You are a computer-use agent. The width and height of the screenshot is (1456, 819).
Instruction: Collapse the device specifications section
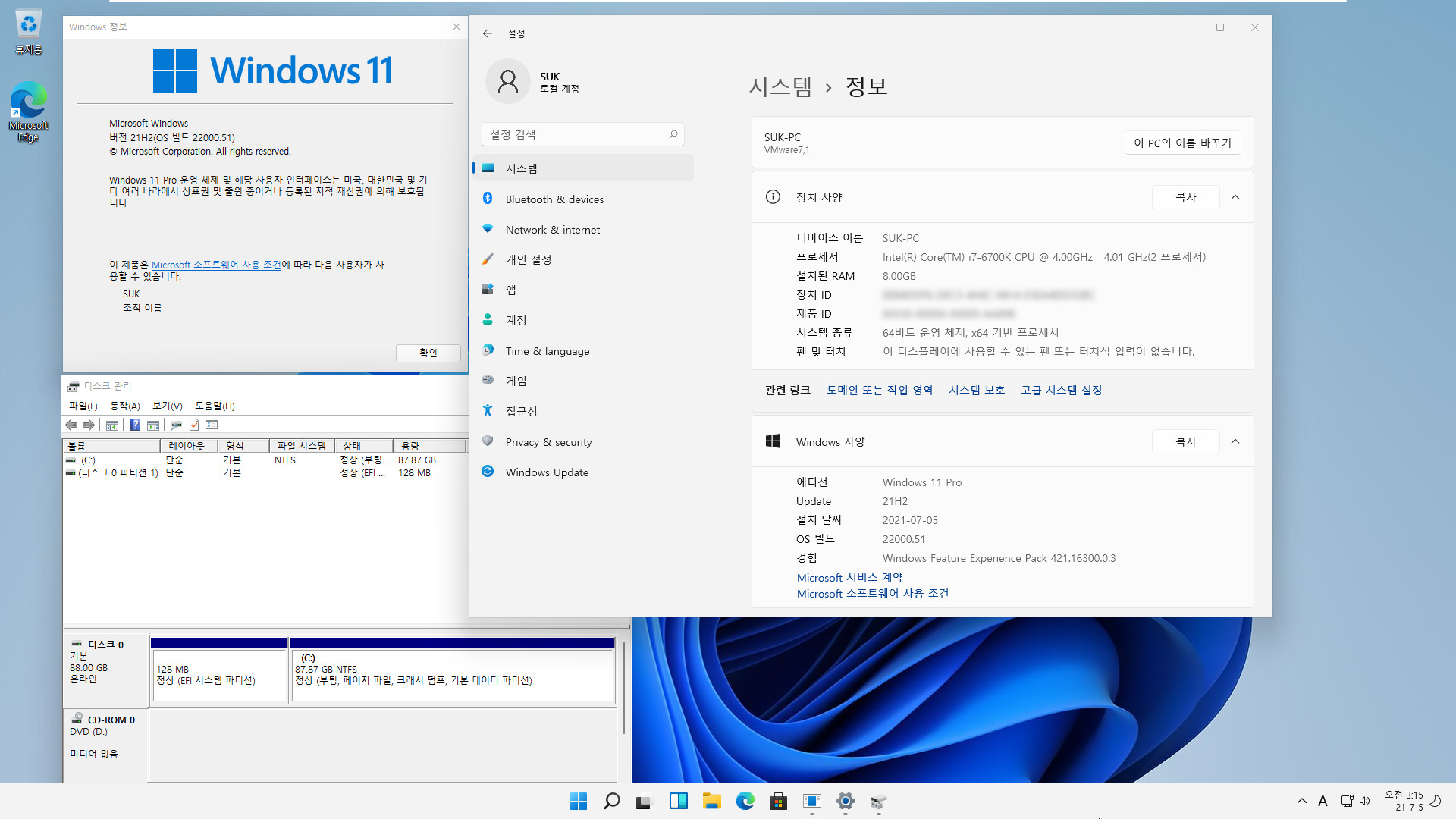click(1235, 197)
